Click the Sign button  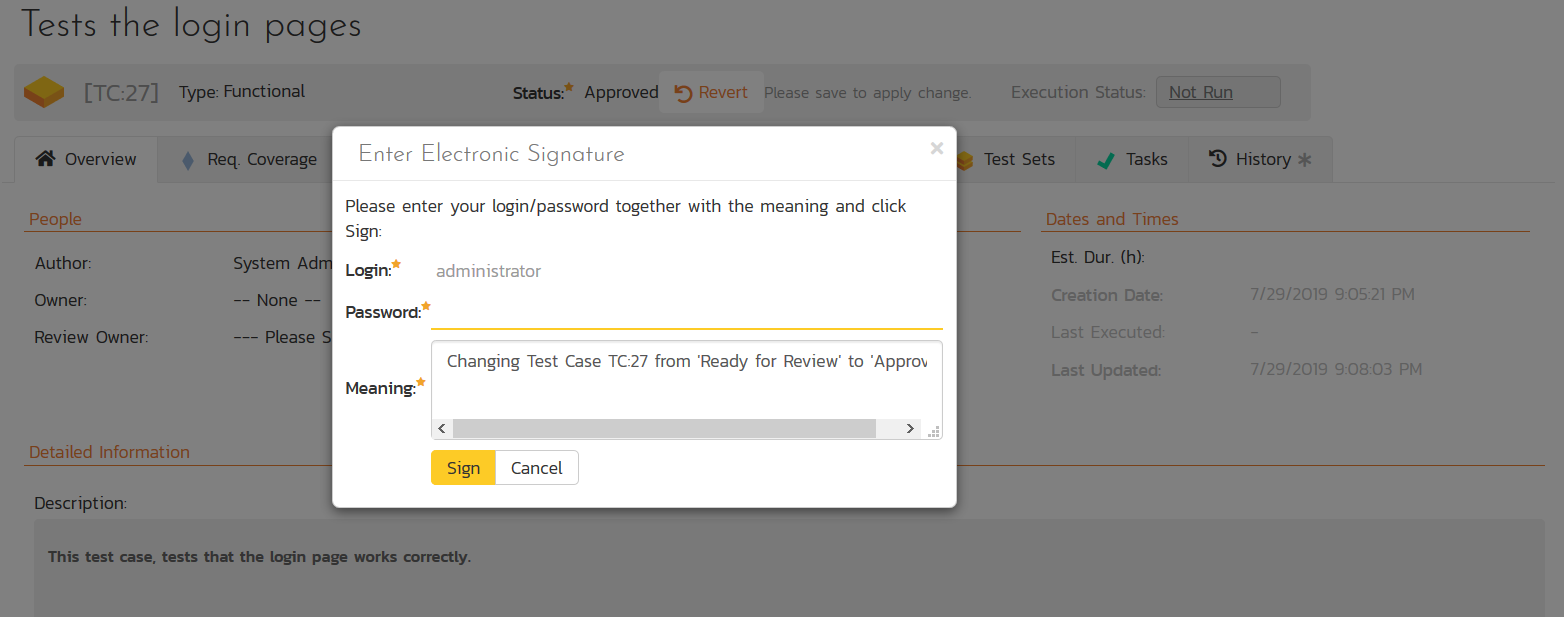tap(463, 468)
